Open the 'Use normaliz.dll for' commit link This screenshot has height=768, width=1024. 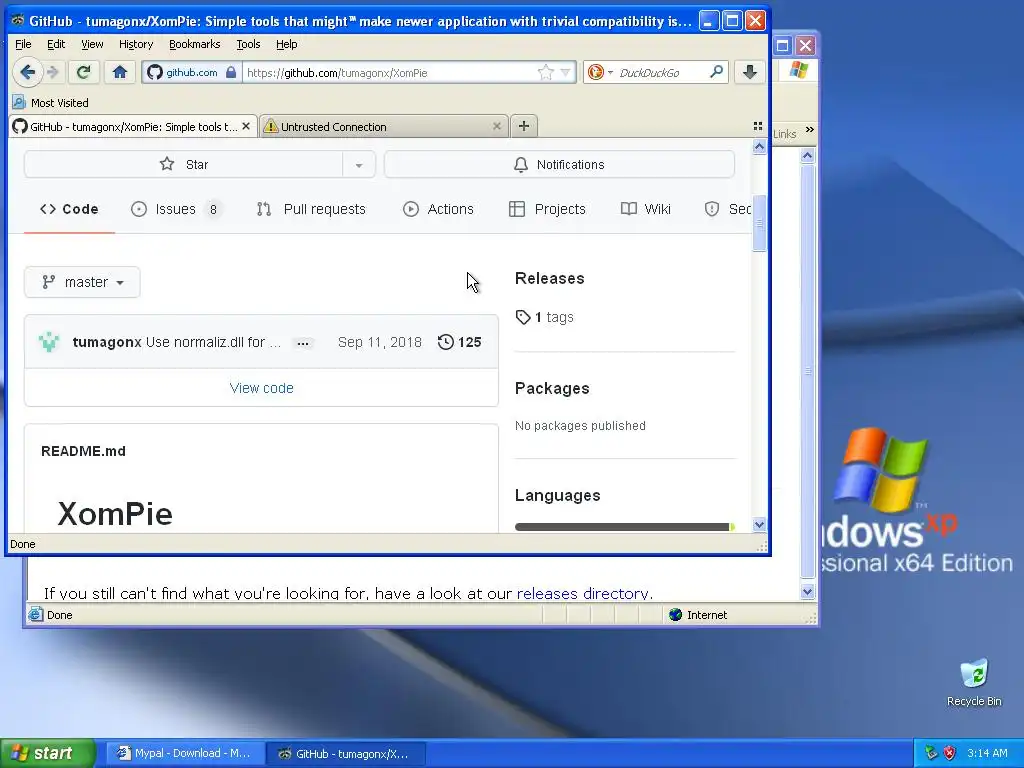(213, 342)
